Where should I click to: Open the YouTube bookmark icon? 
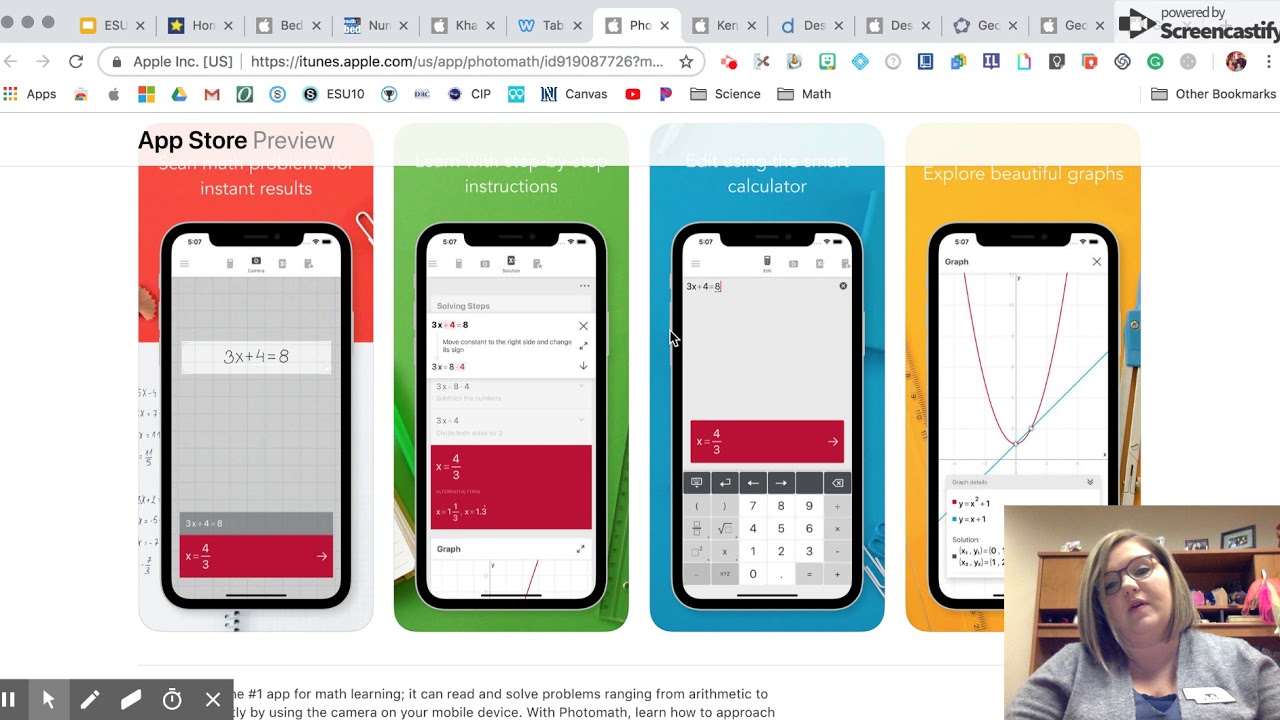[633, 94]
